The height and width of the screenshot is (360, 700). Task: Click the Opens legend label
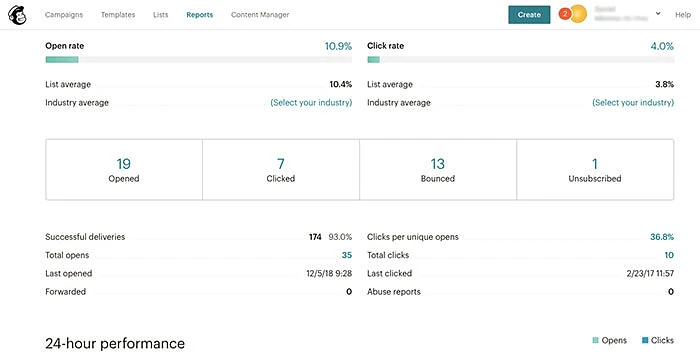point(614,340)
